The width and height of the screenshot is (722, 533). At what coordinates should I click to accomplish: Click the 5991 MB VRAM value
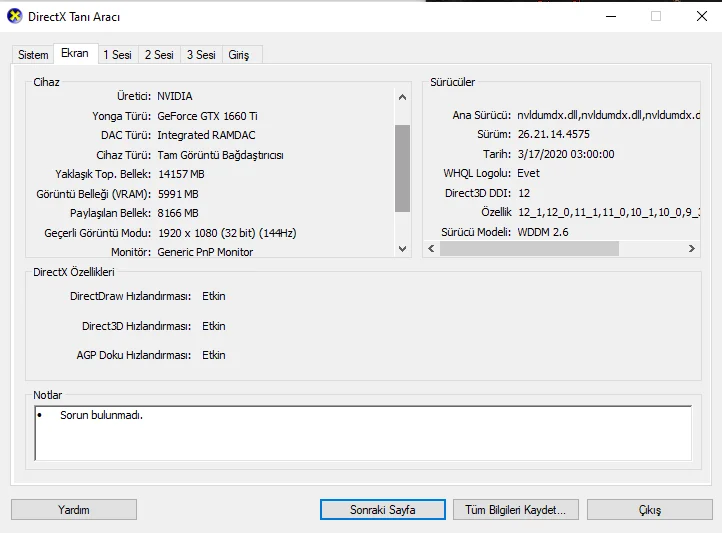pyautogui.click(x=178, y=194)
